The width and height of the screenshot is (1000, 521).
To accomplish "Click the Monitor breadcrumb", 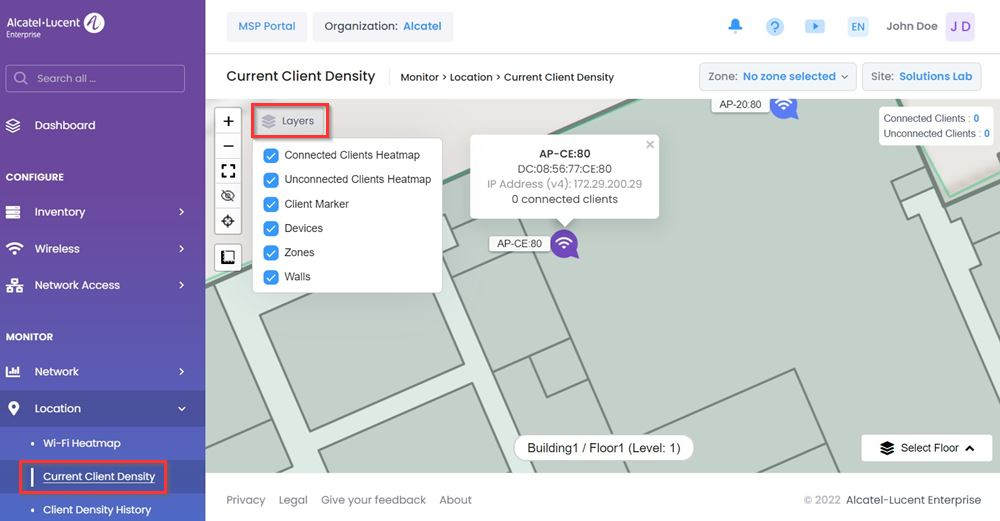I will point(419,77).
